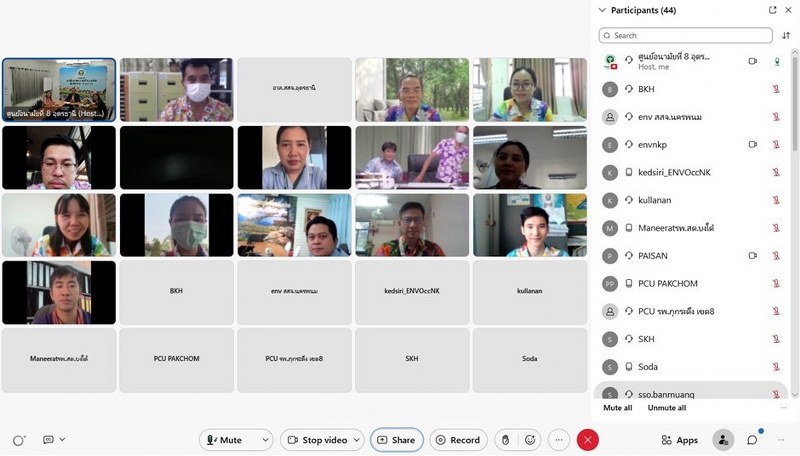Click Maneerat avatar M icon

(x=610, y=228)
